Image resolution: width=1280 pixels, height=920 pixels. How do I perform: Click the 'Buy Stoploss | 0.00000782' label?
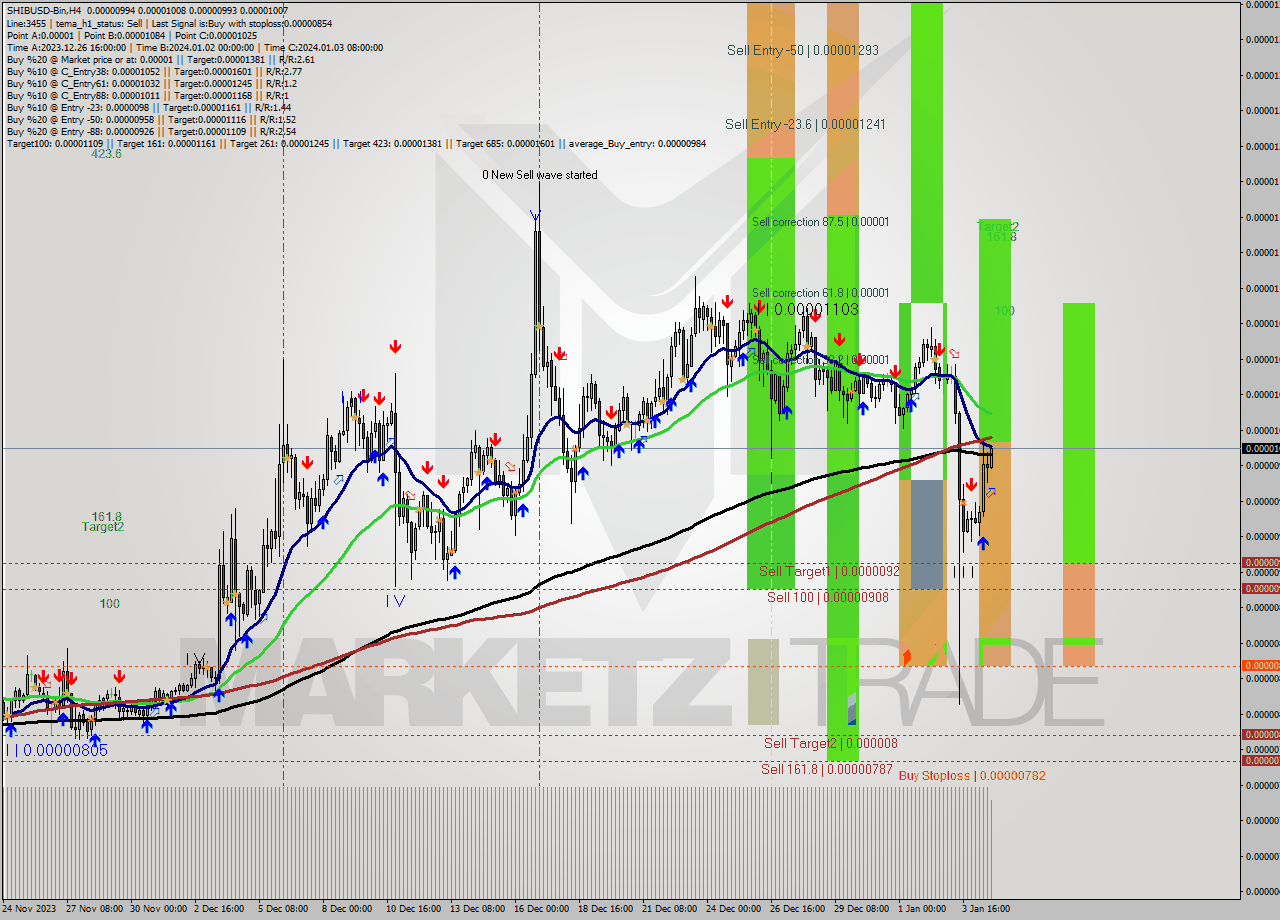coord(972,776)
